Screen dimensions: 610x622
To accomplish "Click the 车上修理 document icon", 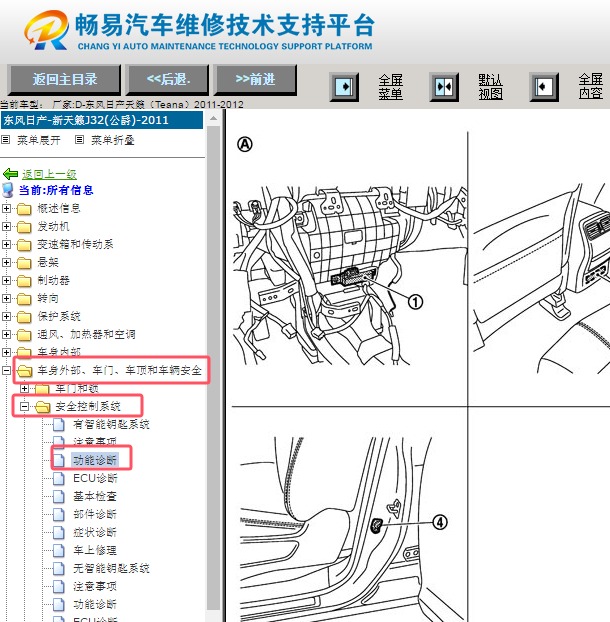I will tap(59, 551).
